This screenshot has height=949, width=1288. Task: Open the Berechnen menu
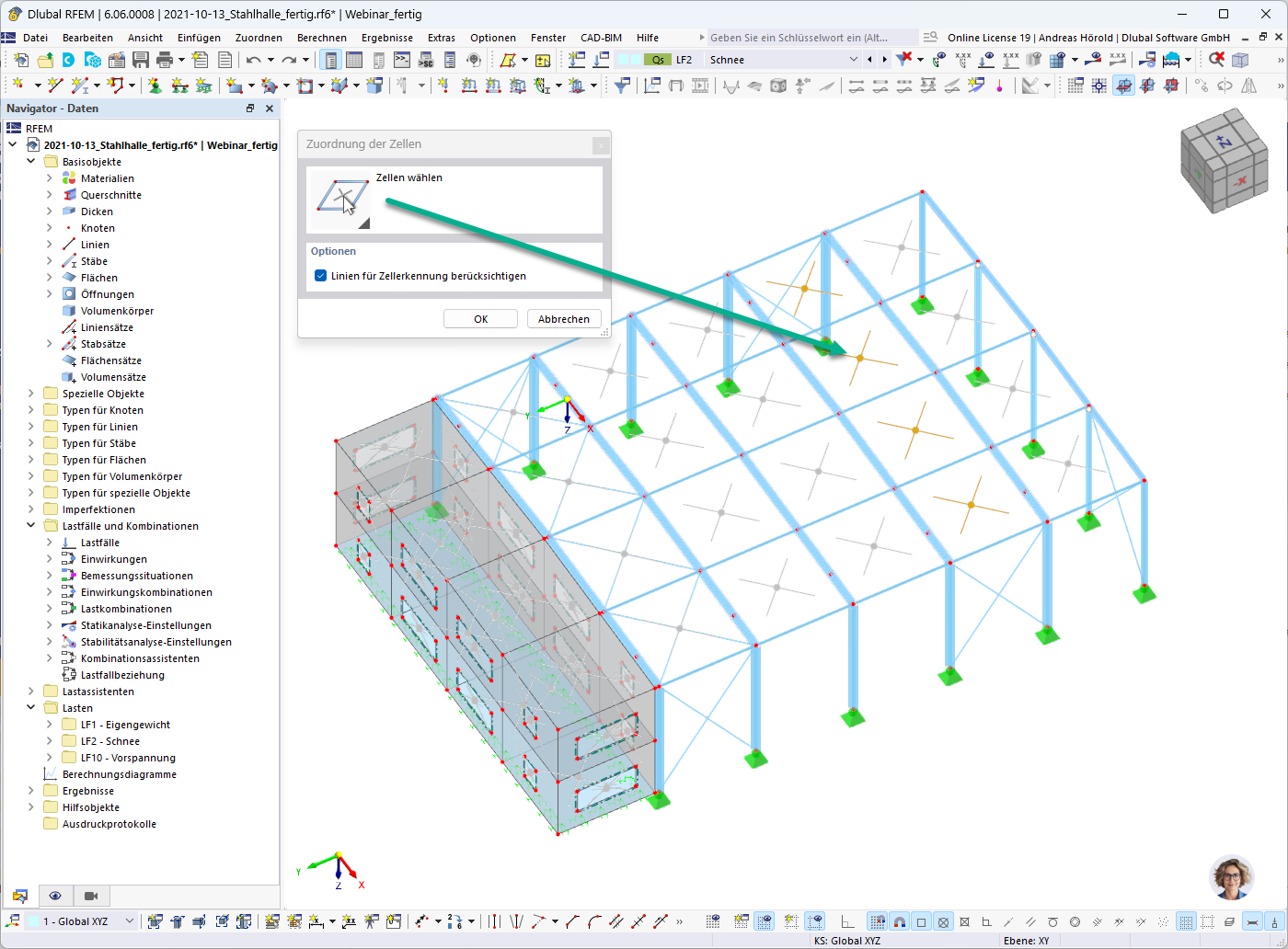pyautogui.click(x=322, y=38)
